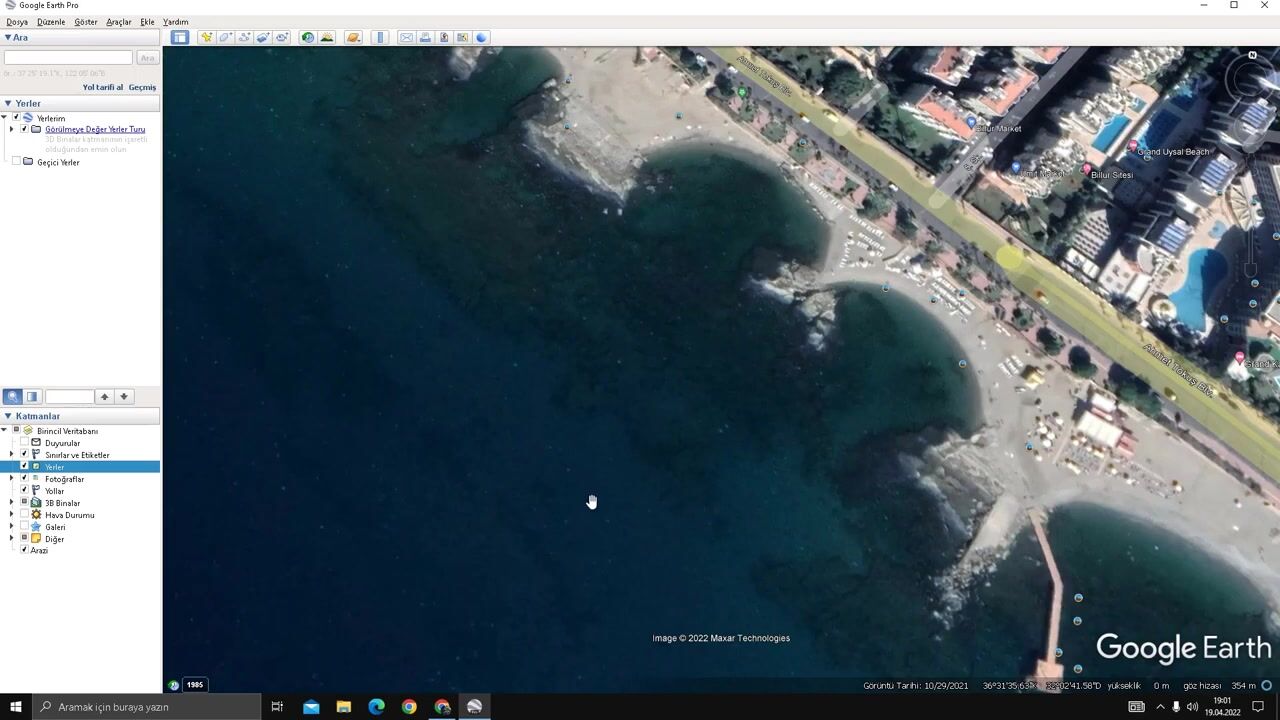Click the email envelope toolbar icon
The image size is (1280, 720).
[406, 37]
